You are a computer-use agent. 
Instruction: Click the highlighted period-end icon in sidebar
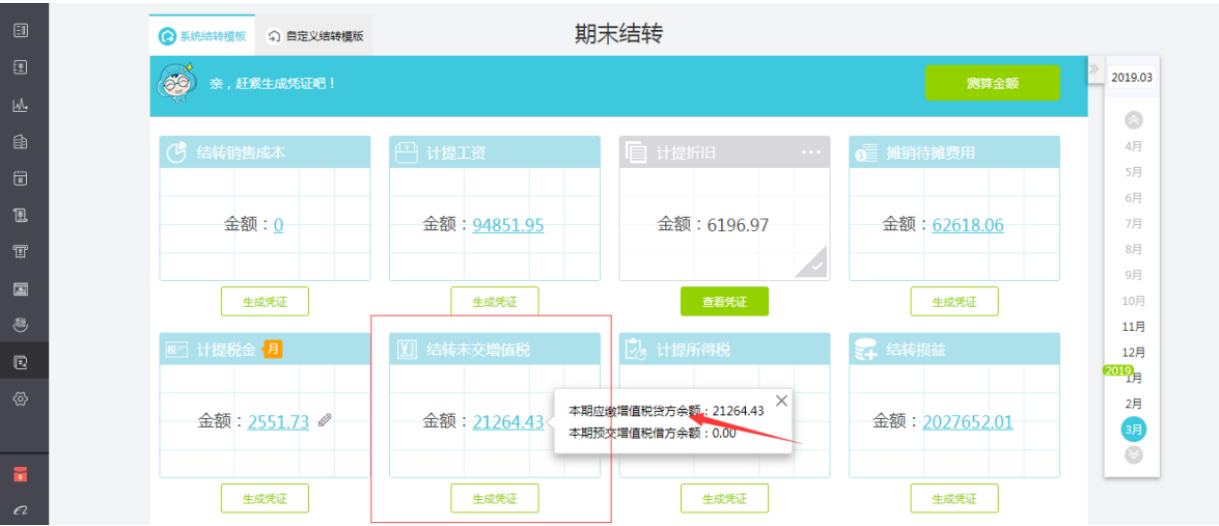click(19, 362)
